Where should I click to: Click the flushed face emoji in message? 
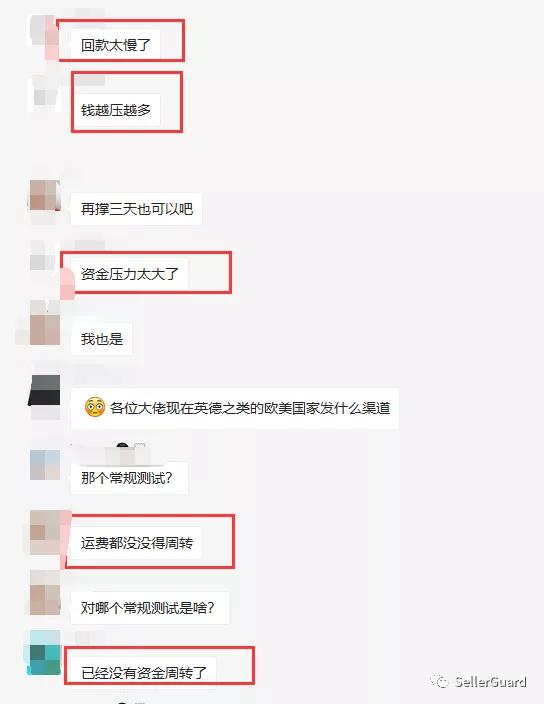(95, 407)
